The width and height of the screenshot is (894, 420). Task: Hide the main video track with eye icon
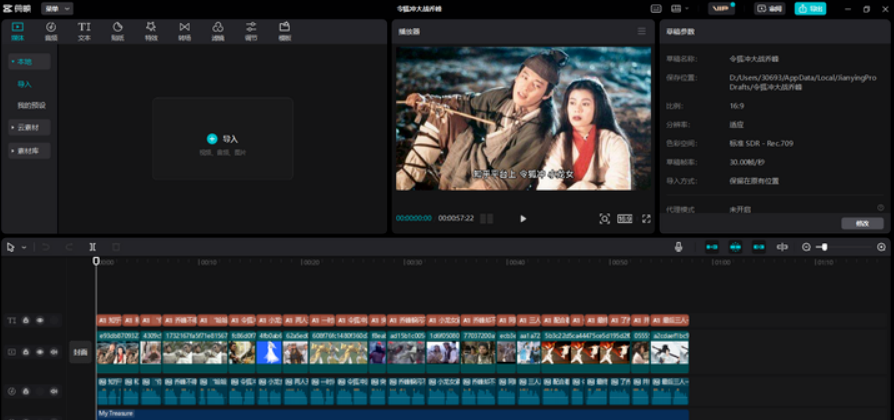pyautogui.click(x=40, y=352)
